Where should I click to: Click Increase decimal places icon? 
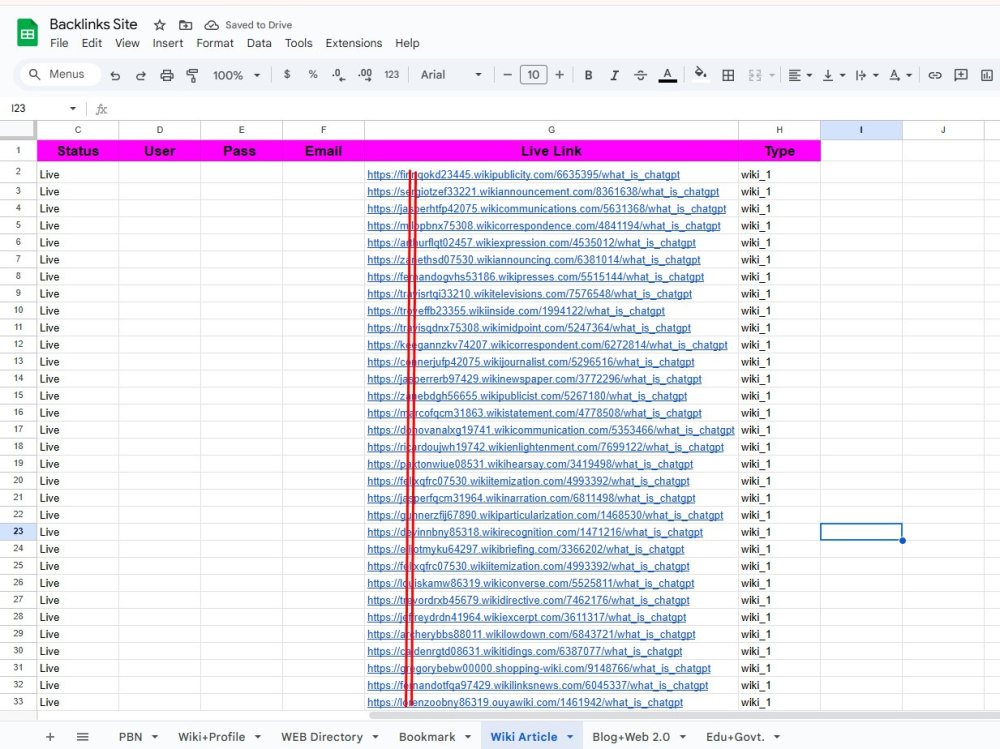365,75
